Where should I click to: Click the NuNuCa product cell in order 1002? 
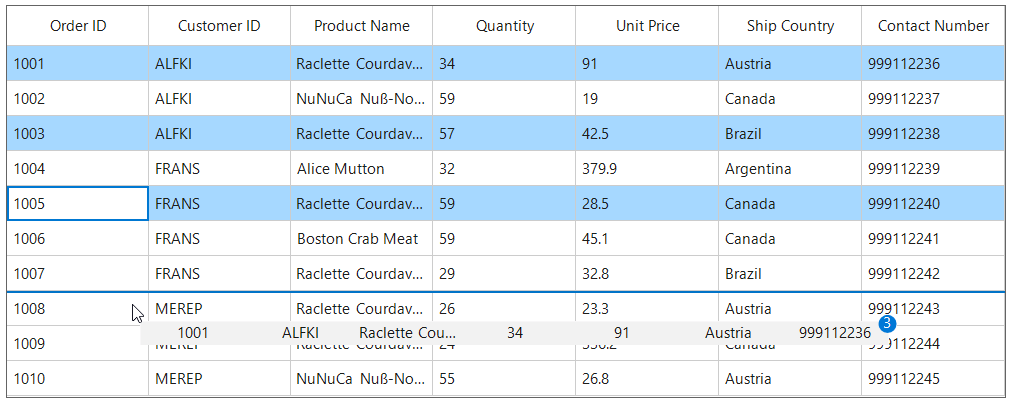tap(361, 99)
